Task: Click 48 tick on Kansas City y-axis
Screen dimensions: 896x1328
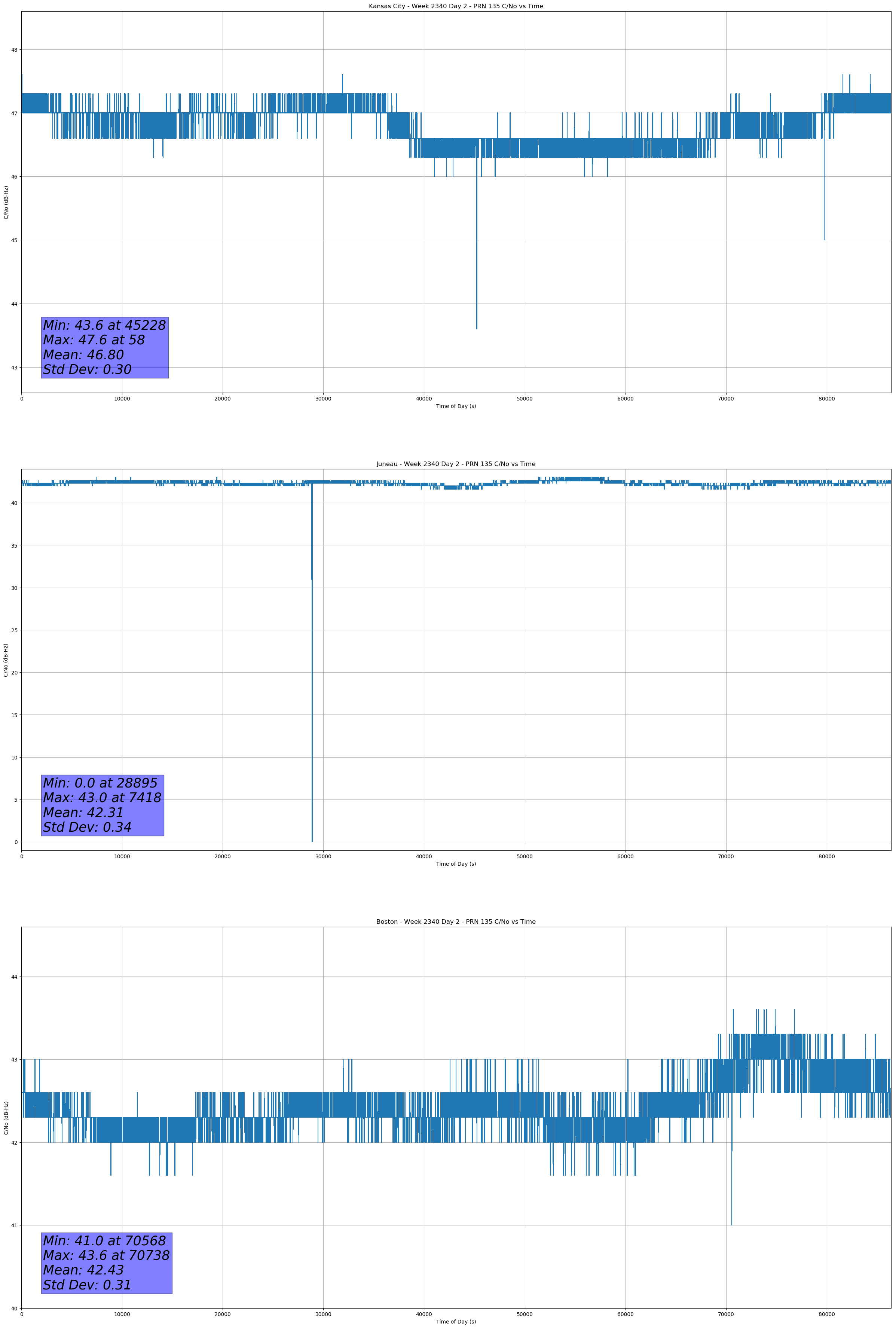Action: 14,50
